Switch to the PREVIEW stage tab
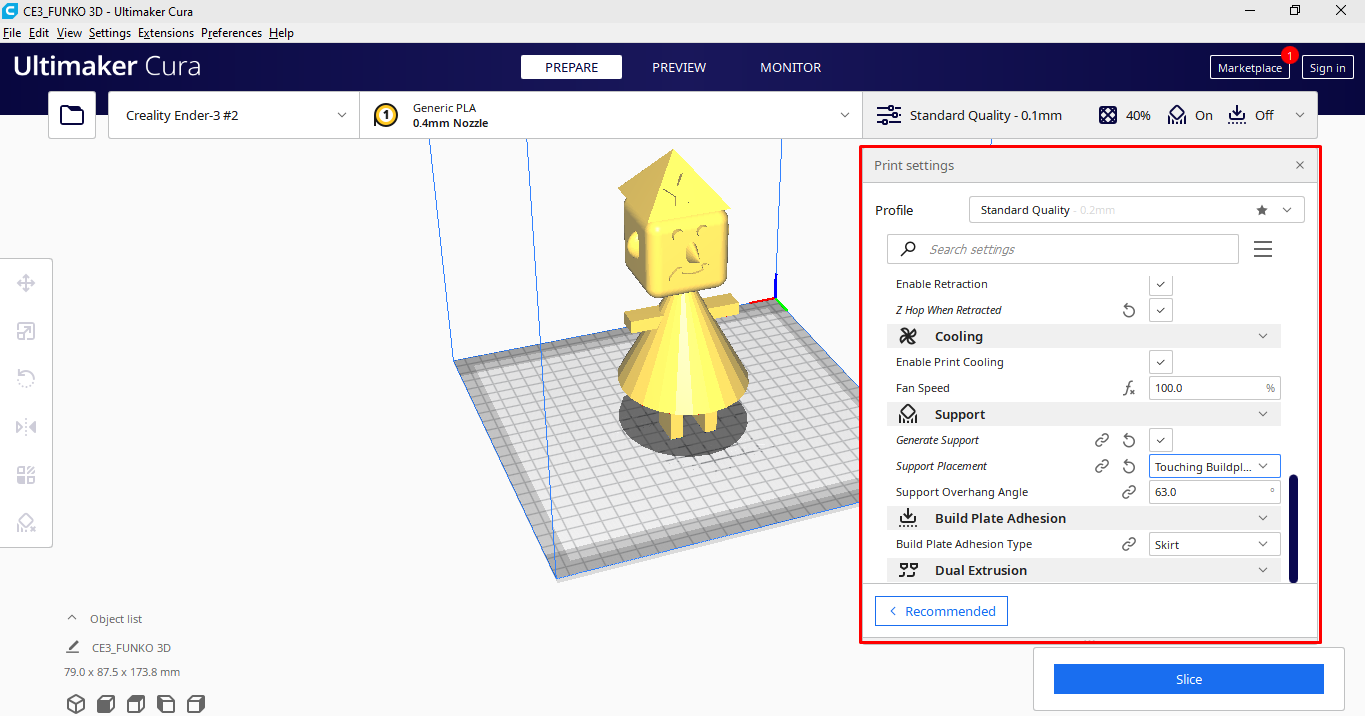 (679, 67)
